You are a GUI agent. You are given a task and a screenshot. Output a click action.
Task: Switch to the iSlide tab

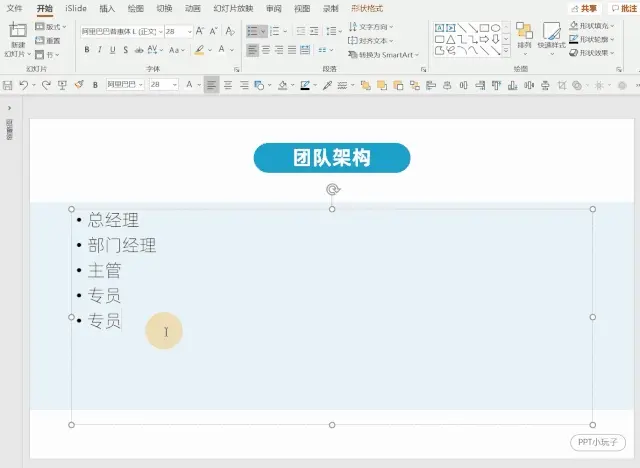point(76,8)
